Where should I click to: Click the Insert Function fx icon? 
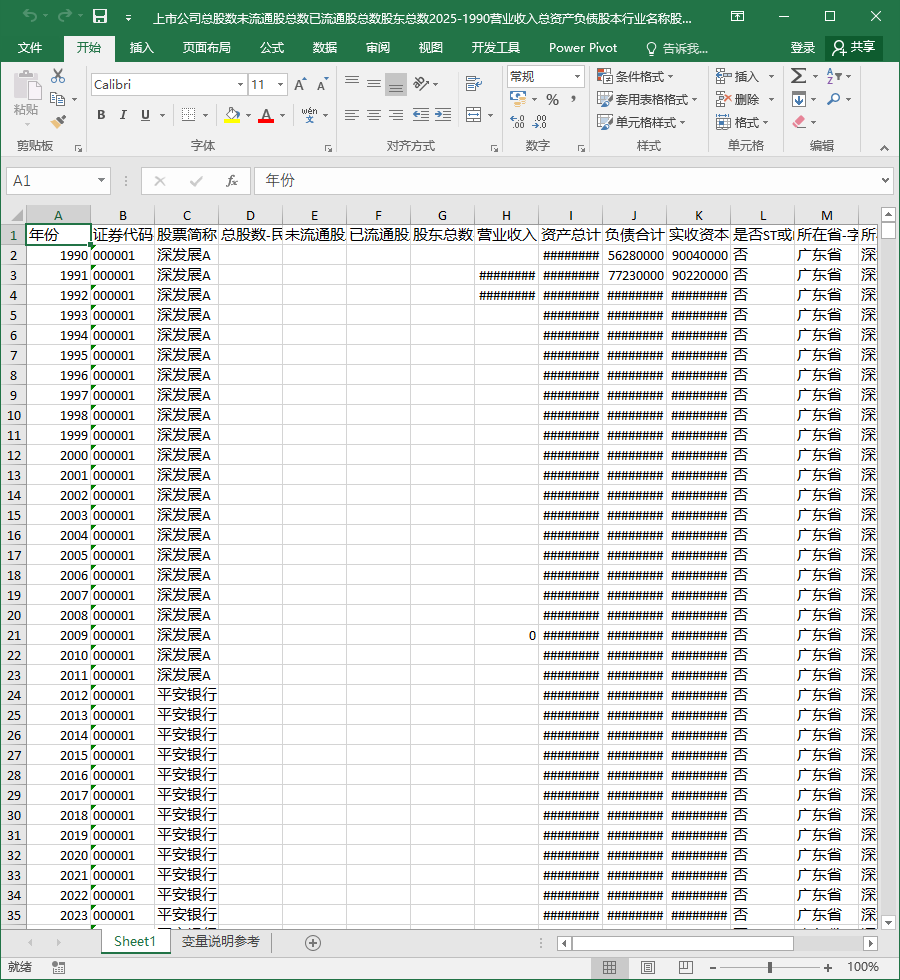click(232, 181)
